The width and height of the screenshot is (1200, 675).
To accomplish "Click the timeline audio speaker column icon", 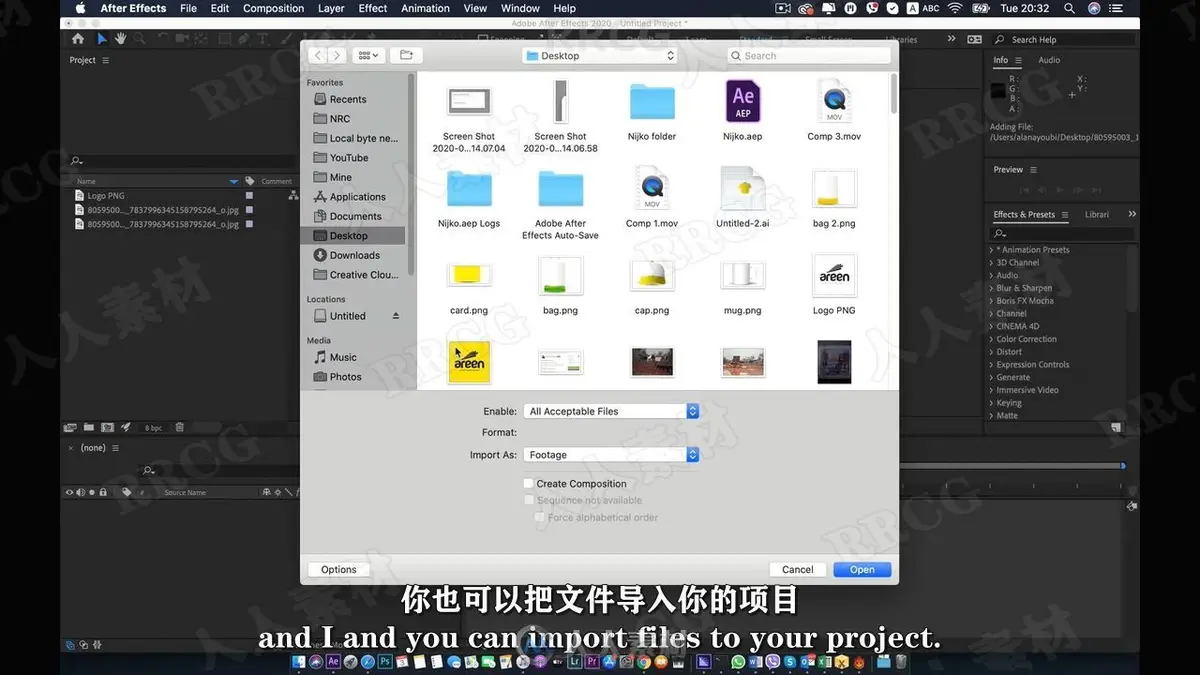I will tap(80, 492).
